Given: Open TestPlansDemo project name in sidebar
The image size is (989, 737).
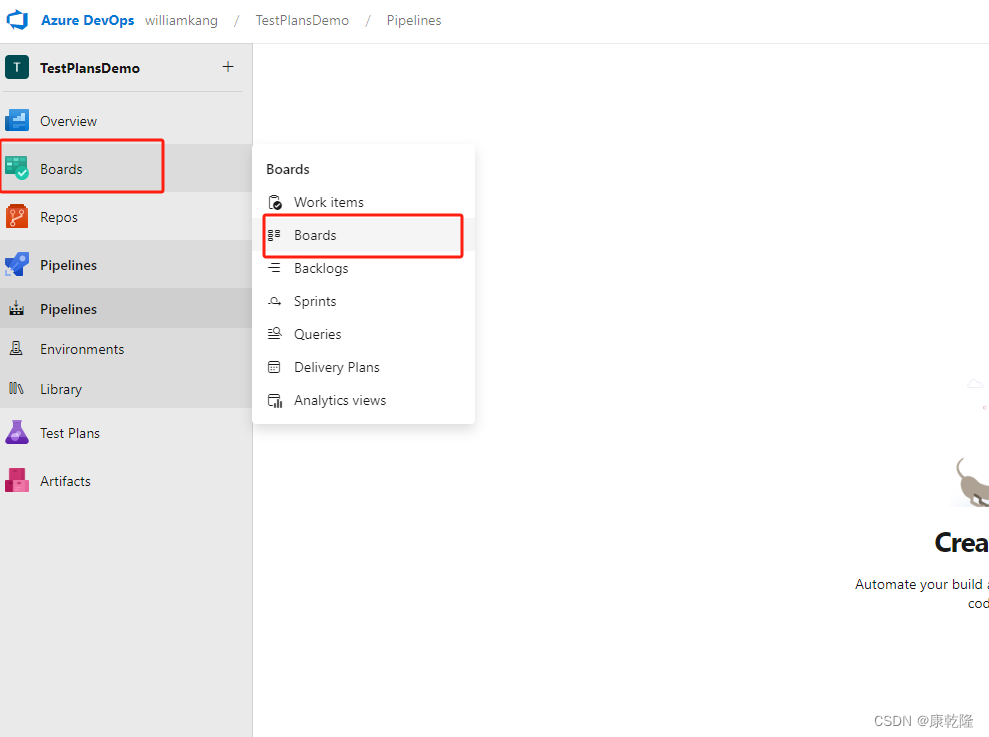Looking at the screenshot, I should point(90,68).
